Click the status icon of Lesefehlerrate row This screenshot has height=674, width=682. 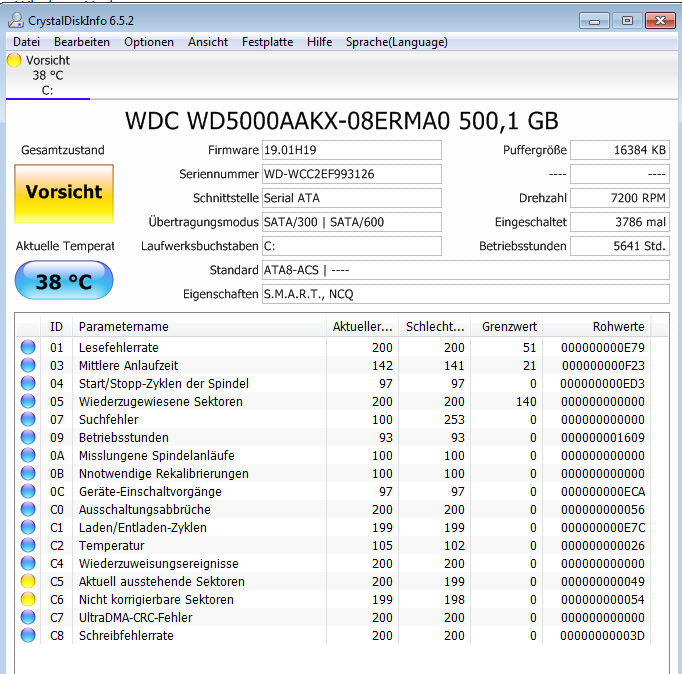(x=28, y=347)
